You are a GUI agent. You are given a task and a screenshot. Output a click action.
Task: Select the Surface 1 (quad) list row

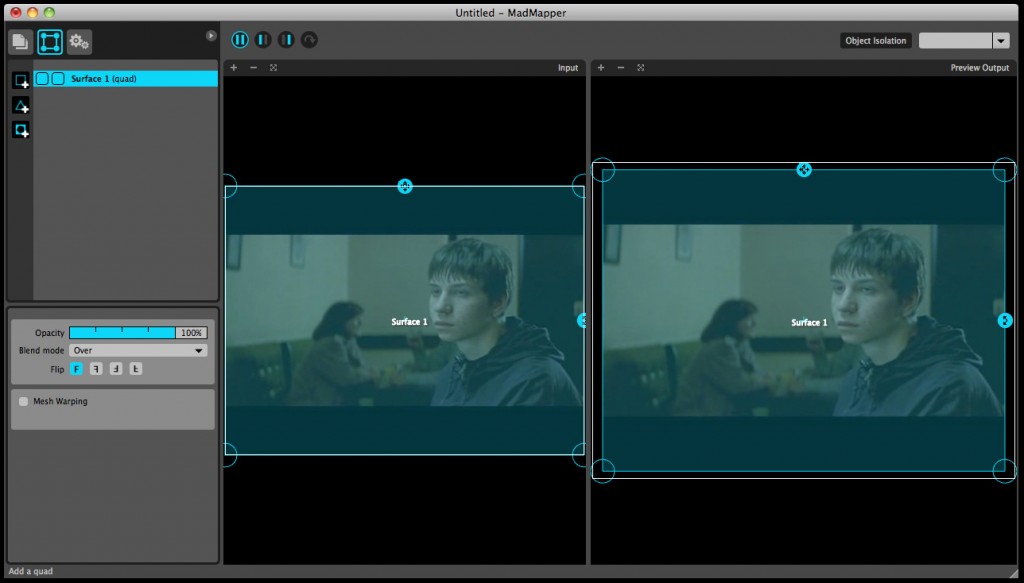tap(125, 79)
